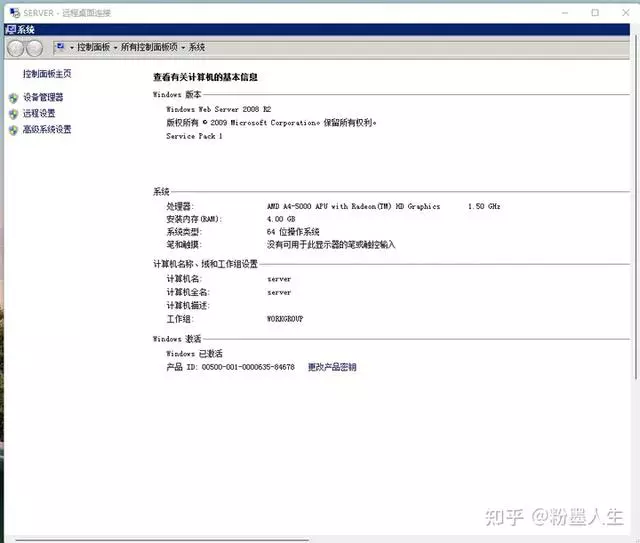Click the 计算机描述 label

[188, 306]
